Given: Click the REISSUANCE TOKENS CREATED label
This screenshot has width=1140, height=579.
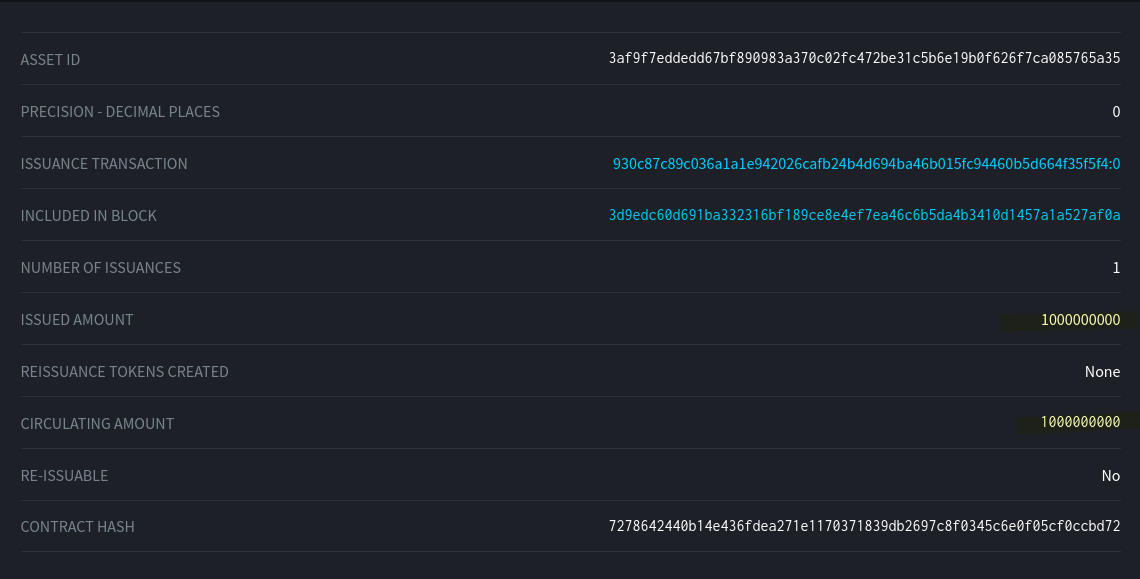Looking at the screenshot, I should tap(125, 372).
